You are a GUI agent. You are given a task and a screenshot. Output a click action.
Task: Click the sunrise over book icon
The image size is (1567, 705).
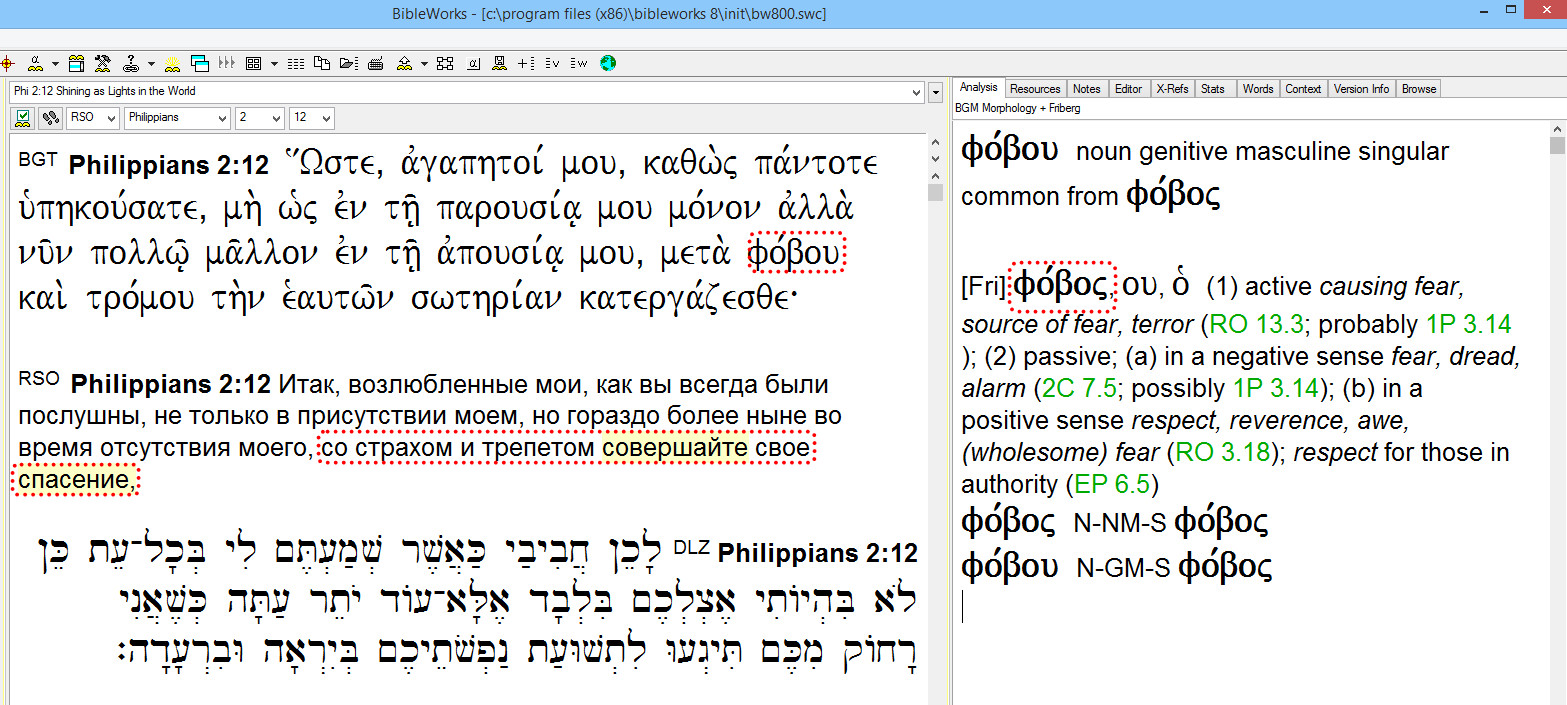click(x=172, y=63)
